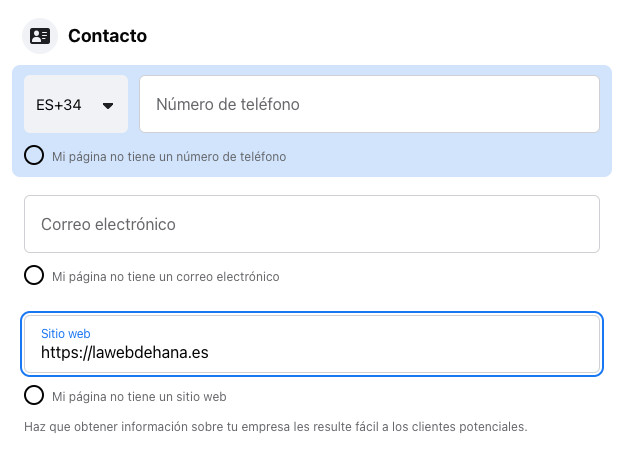This screenshot has height=465, width=628.
Task: Click the ES+34 country code text
Action: [x=59, y=105]
